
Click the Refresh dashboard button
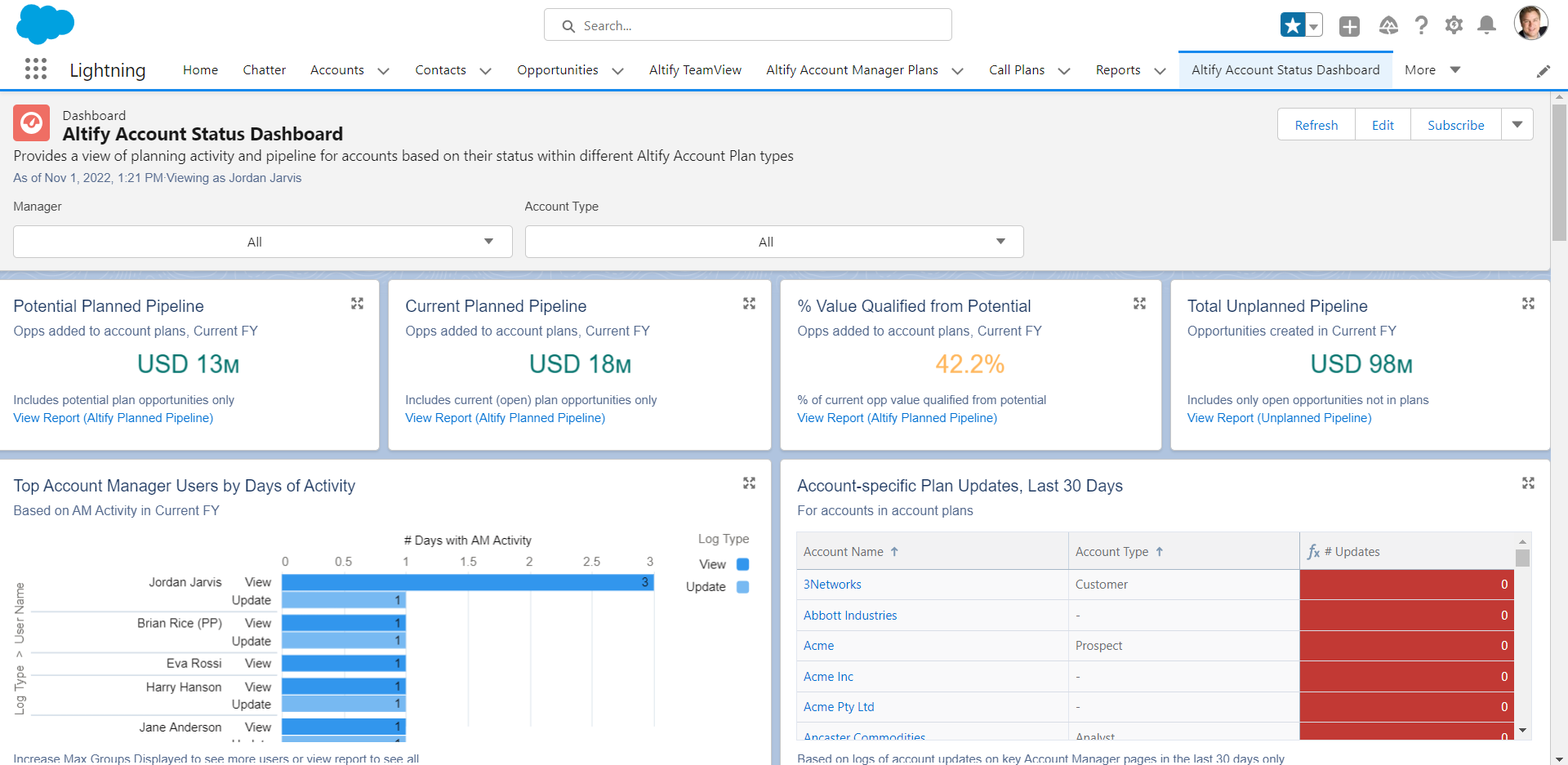(1316, 124)
